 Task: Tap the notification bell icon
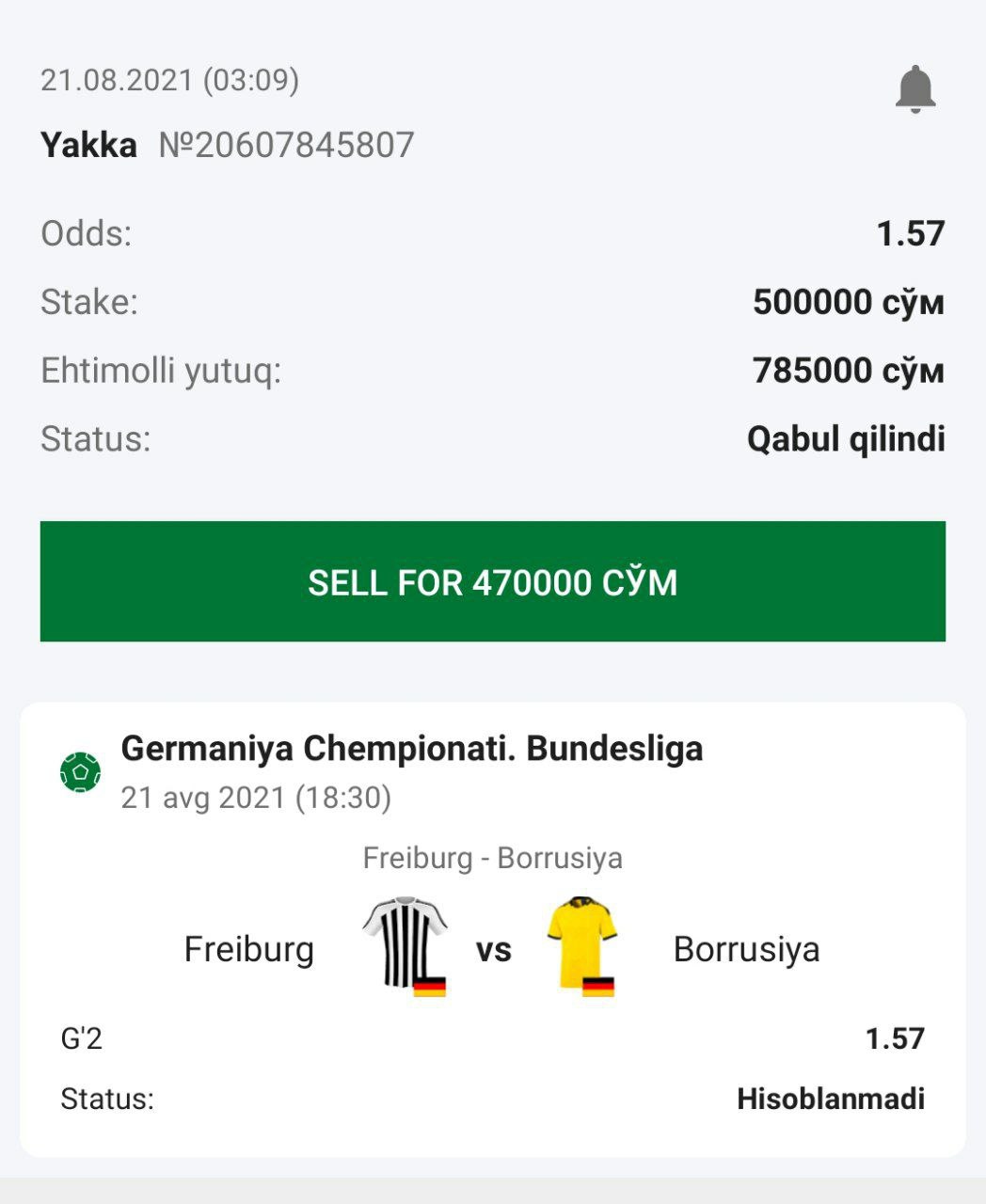(914, 89)
